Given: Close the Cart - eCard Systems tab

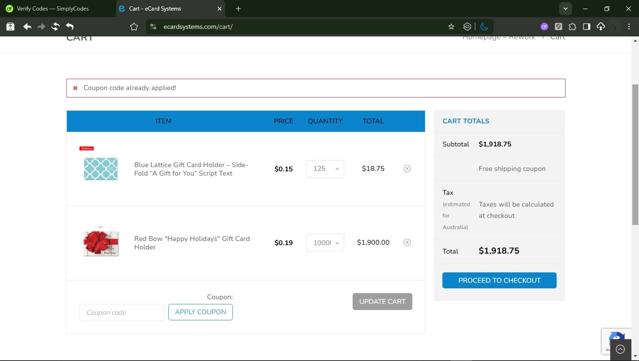Looking at the screenshot, I should click(x=219, y=9).
